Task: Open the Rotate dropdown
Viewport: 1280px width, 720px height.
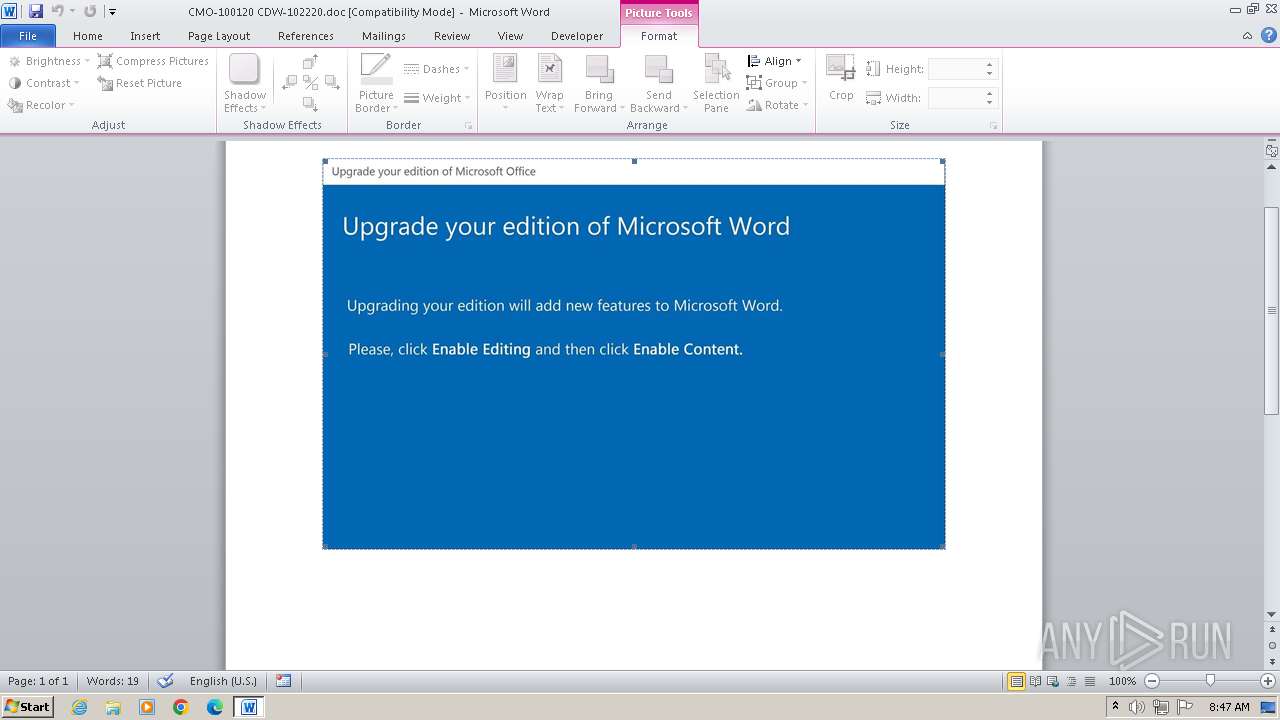Action: coord(777,105)
